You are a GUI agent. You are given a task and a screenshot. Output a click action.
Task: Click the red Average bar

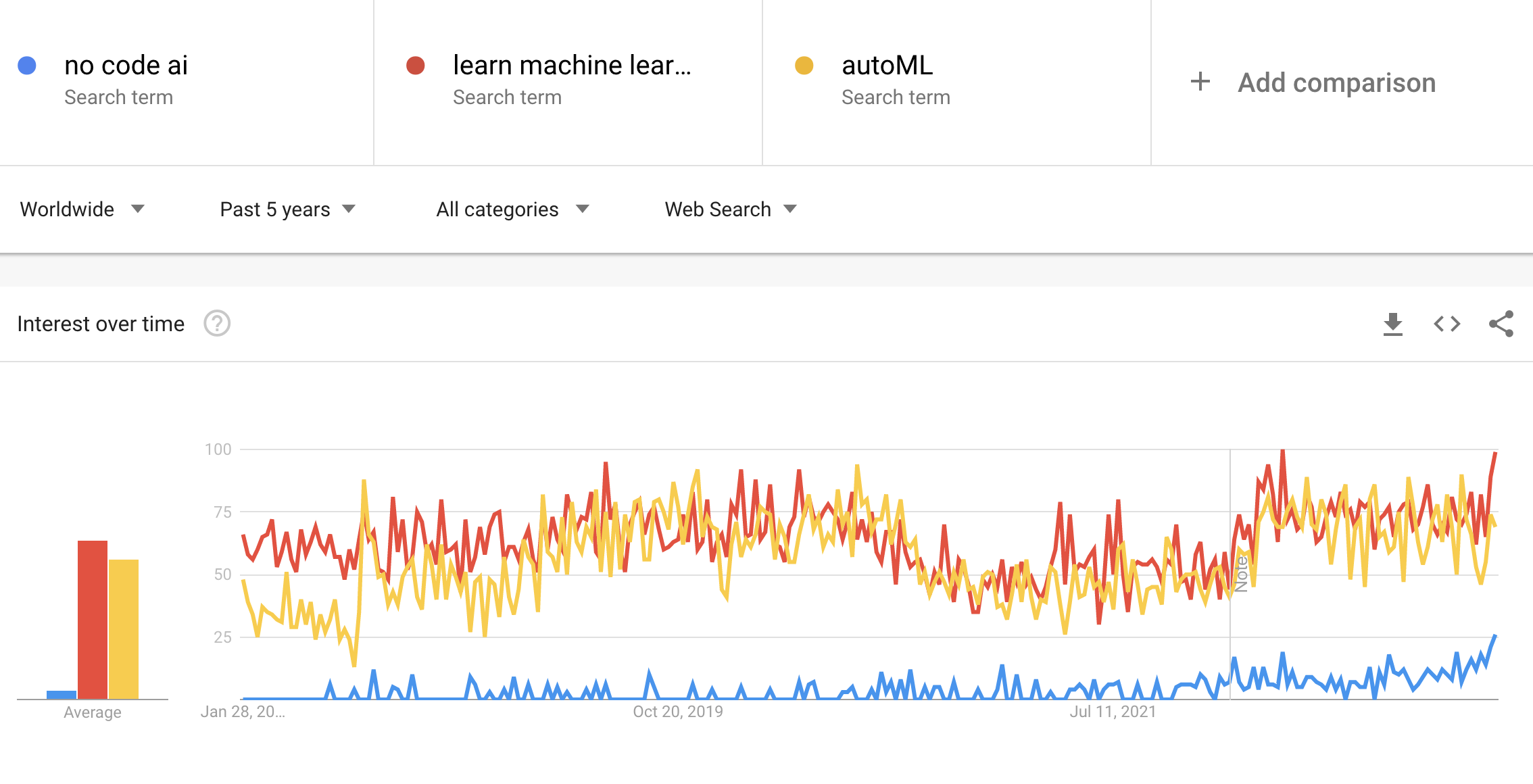point(93,618)
